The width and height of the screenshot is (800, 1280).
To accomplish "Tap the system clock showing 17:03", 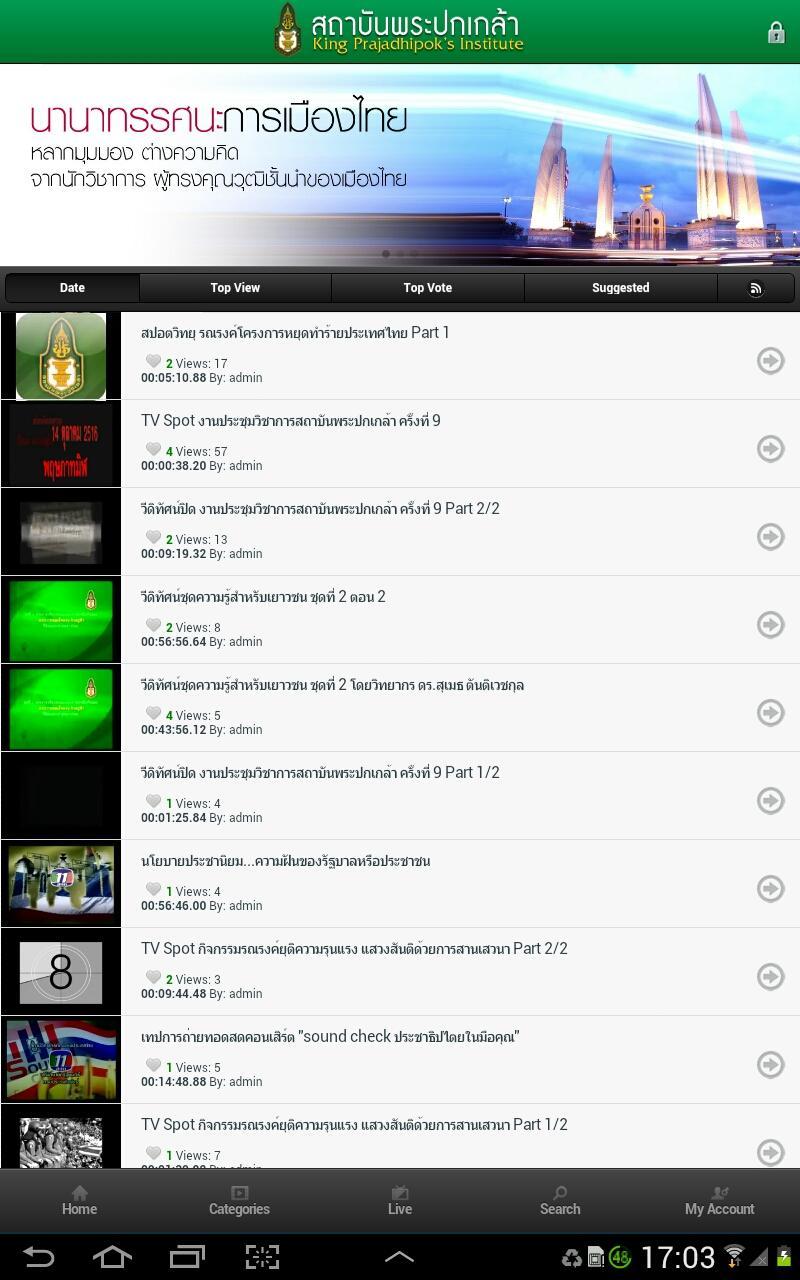I will tap(678, 1257).
